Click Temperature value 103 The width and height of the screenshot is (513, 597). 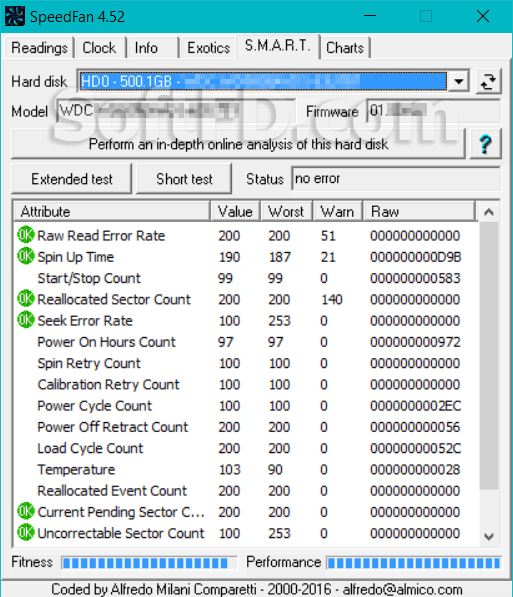click(x=229, y=469)
